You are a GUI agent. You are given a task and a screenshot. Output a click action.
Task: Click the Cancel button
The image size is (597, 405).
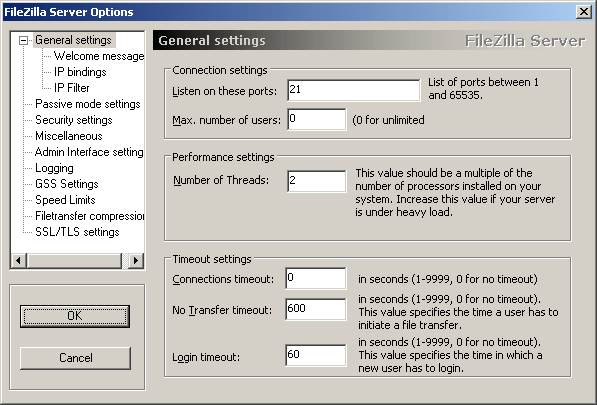tap(75, 358)
